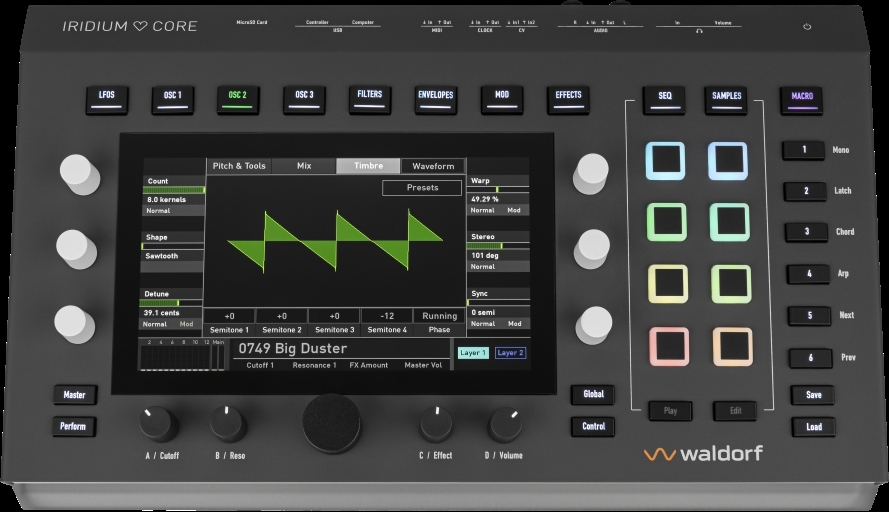Open the Presets selector
The height and width of the screenshot is (512, 889).
422,187
